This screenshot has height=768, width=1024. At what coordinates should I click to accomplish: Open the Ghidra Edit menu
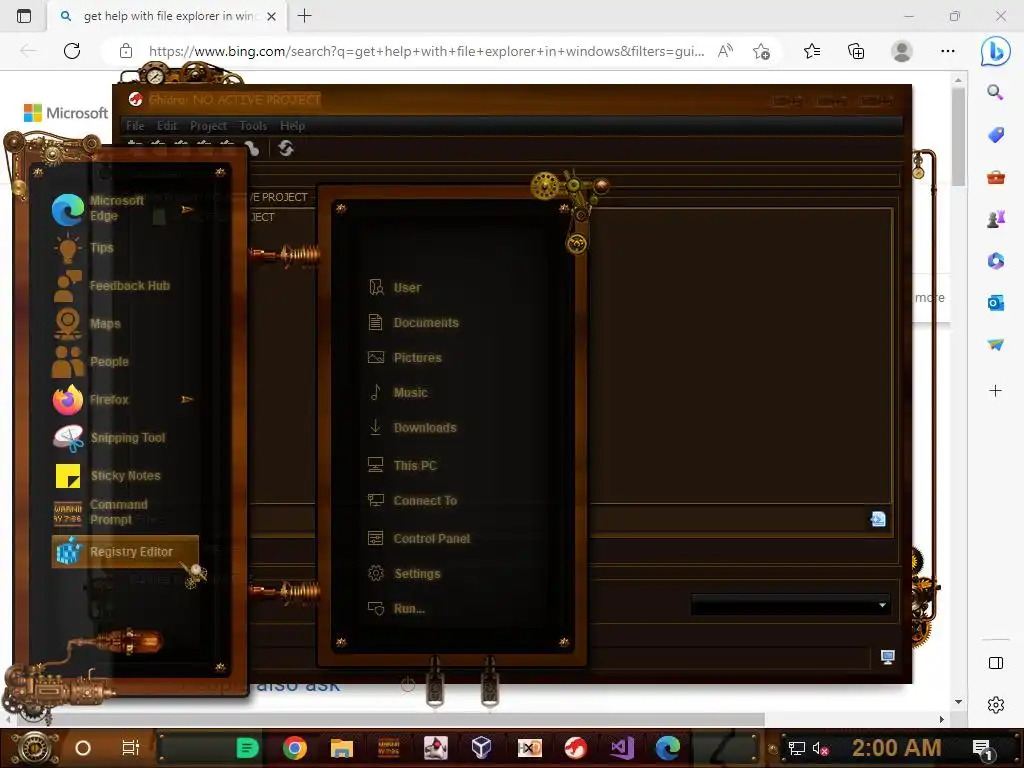click(167, 125)
